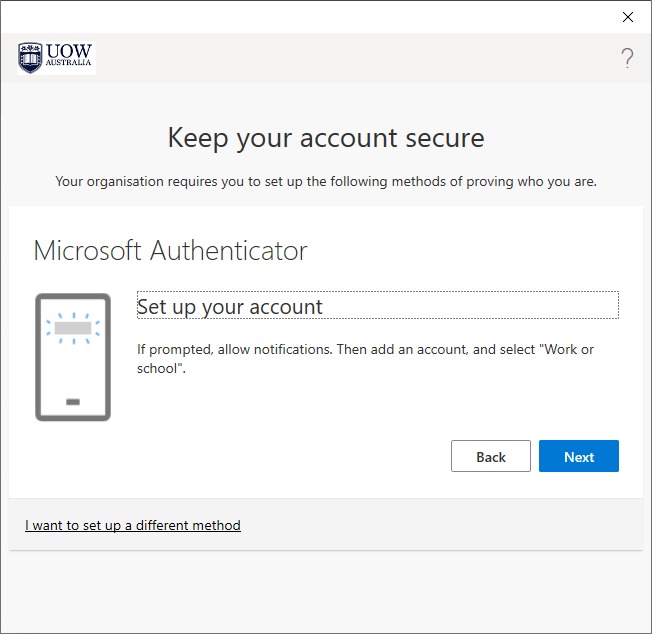Click the "Keep your account secure" heading
652x634 pixels.
pos(326,137)
